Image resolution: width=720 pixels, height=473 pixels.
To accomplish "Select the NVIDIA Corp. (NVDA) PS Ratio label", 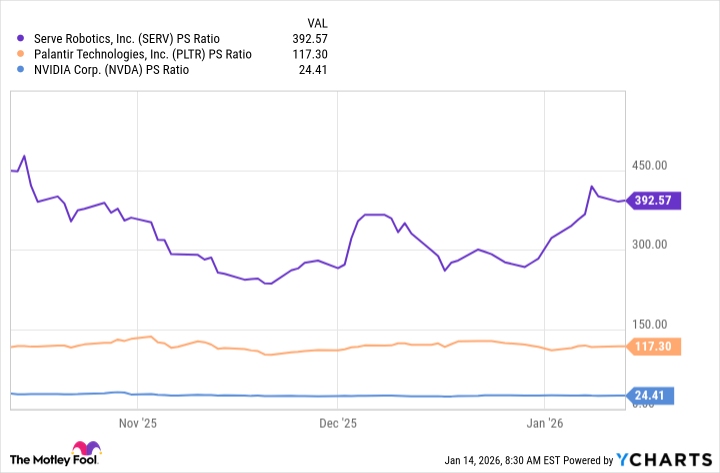I will [112, 70].
